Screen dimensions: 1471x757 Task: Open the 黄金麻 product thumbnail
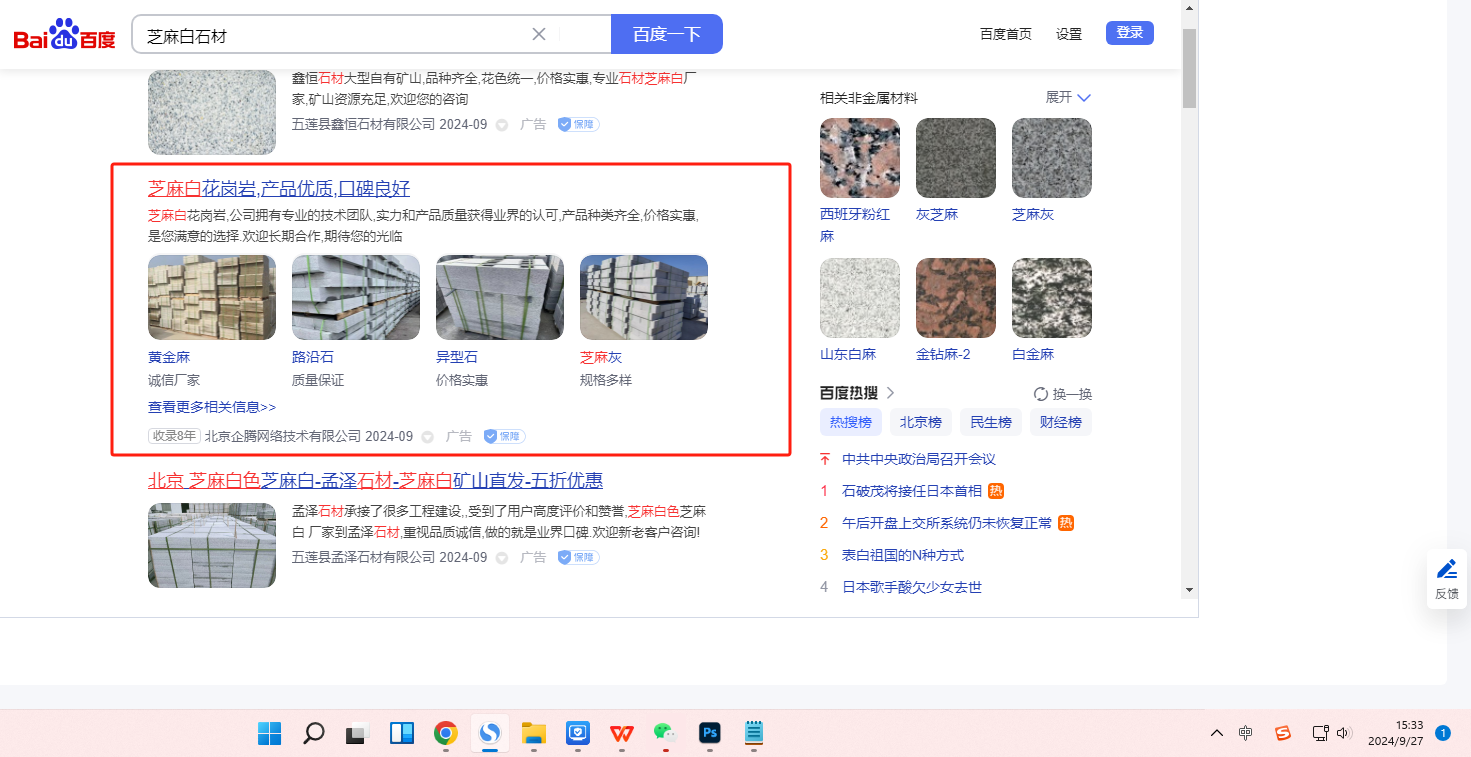[212, 297]
